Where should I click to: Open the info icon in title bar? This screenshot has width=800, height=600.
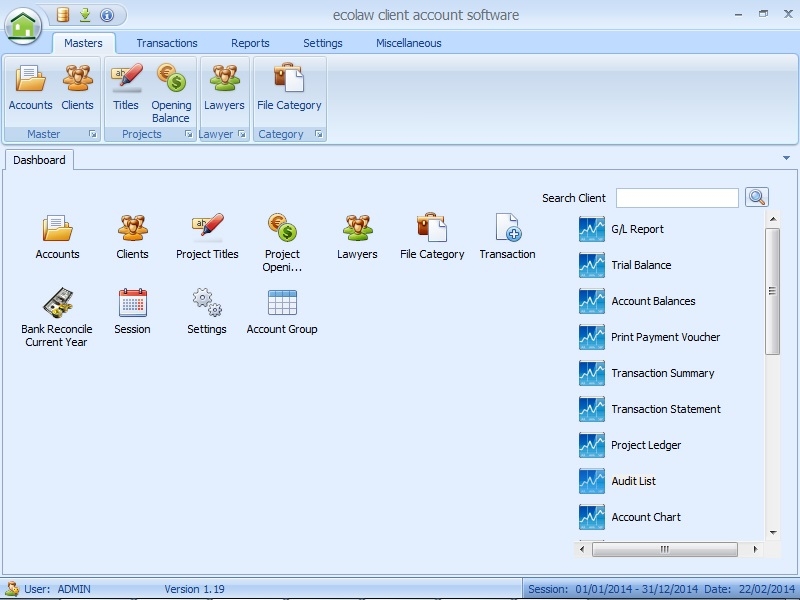[107, 15]
